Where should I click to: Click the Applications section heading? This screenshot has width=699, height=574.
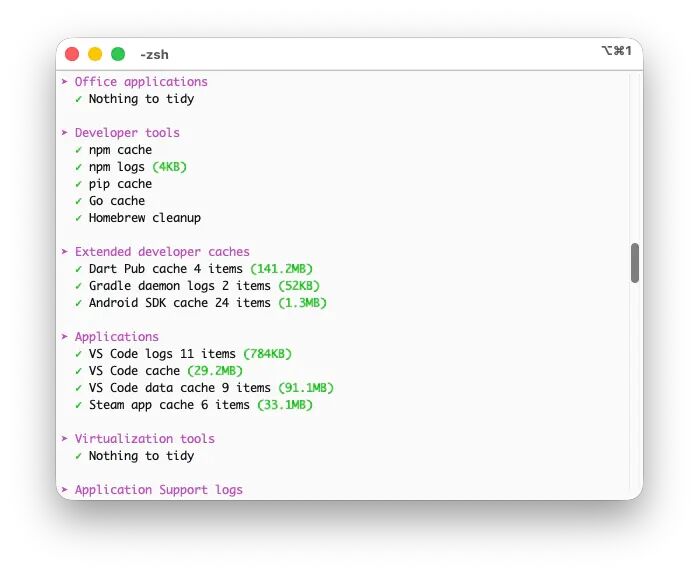coord(117,337)
